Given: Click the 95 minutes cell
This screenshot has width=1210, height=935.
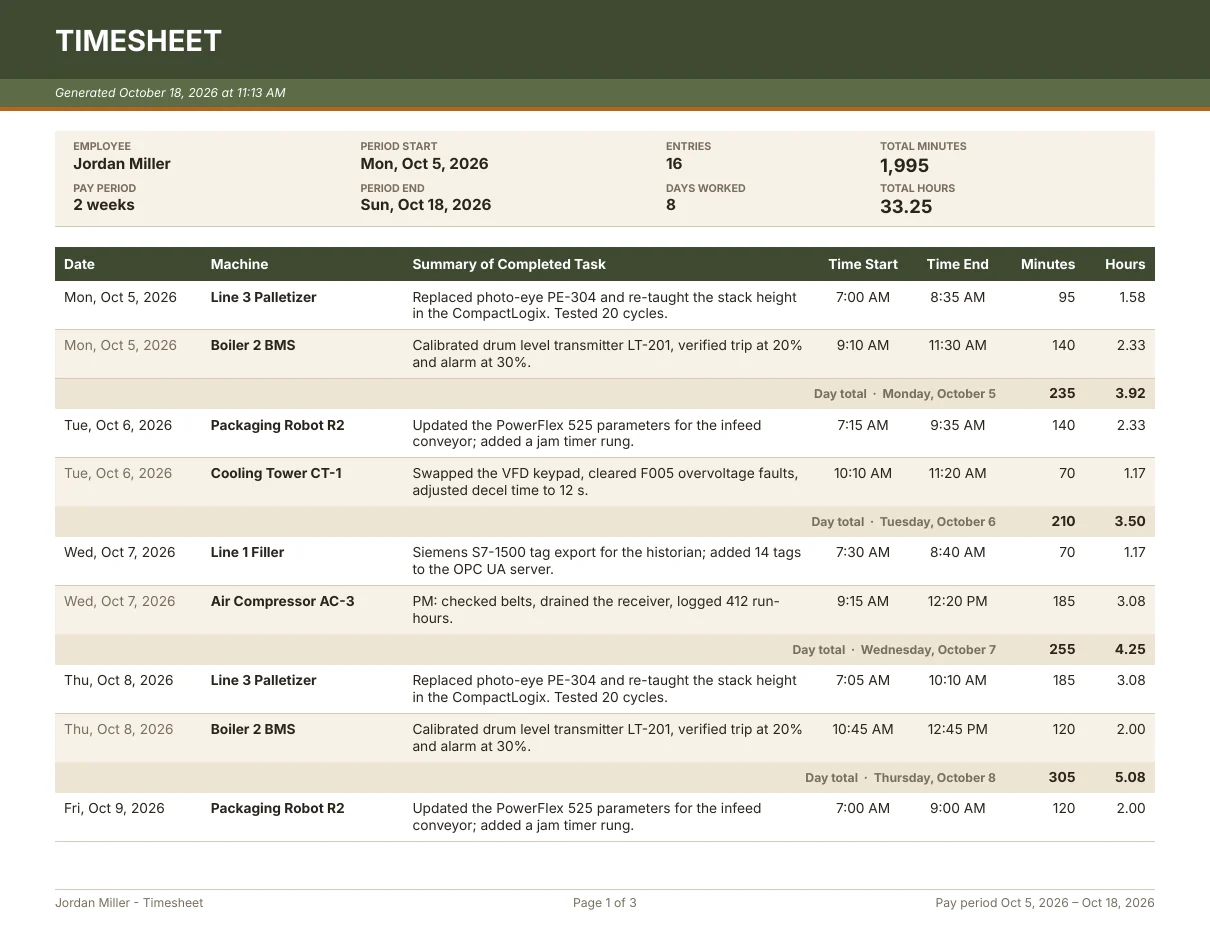Looking at the screenshot, I should 1067,297.
